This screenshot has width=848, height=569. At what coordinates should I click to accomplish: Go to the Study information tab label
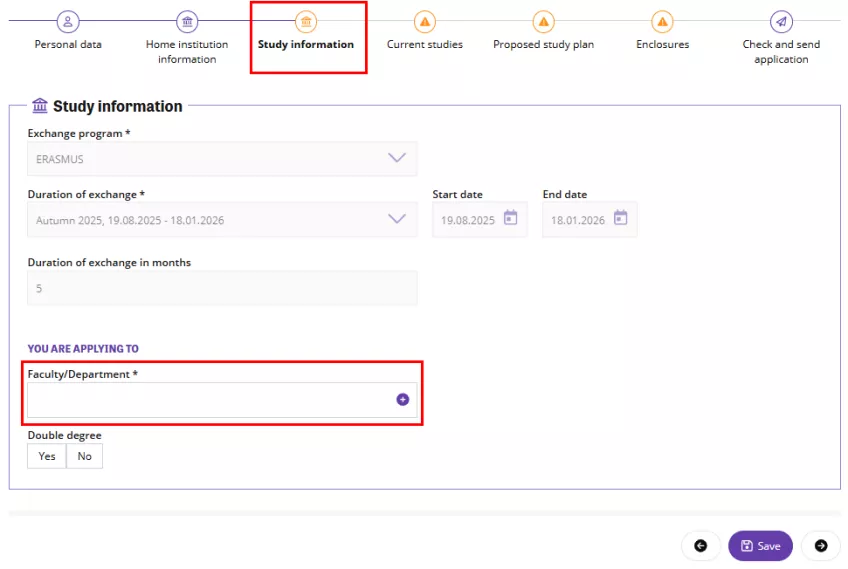coord(306,45)
